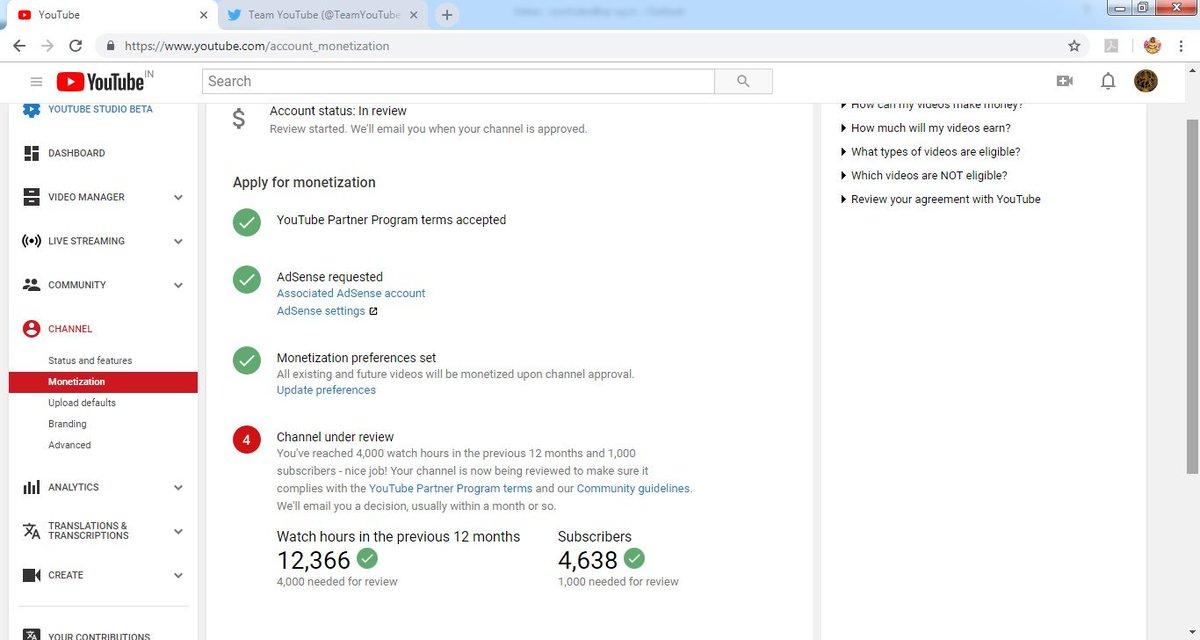The height and width of the screenshot is (640, 1200).
Task: Click the Community people icon
Action: tap(31, 285)
